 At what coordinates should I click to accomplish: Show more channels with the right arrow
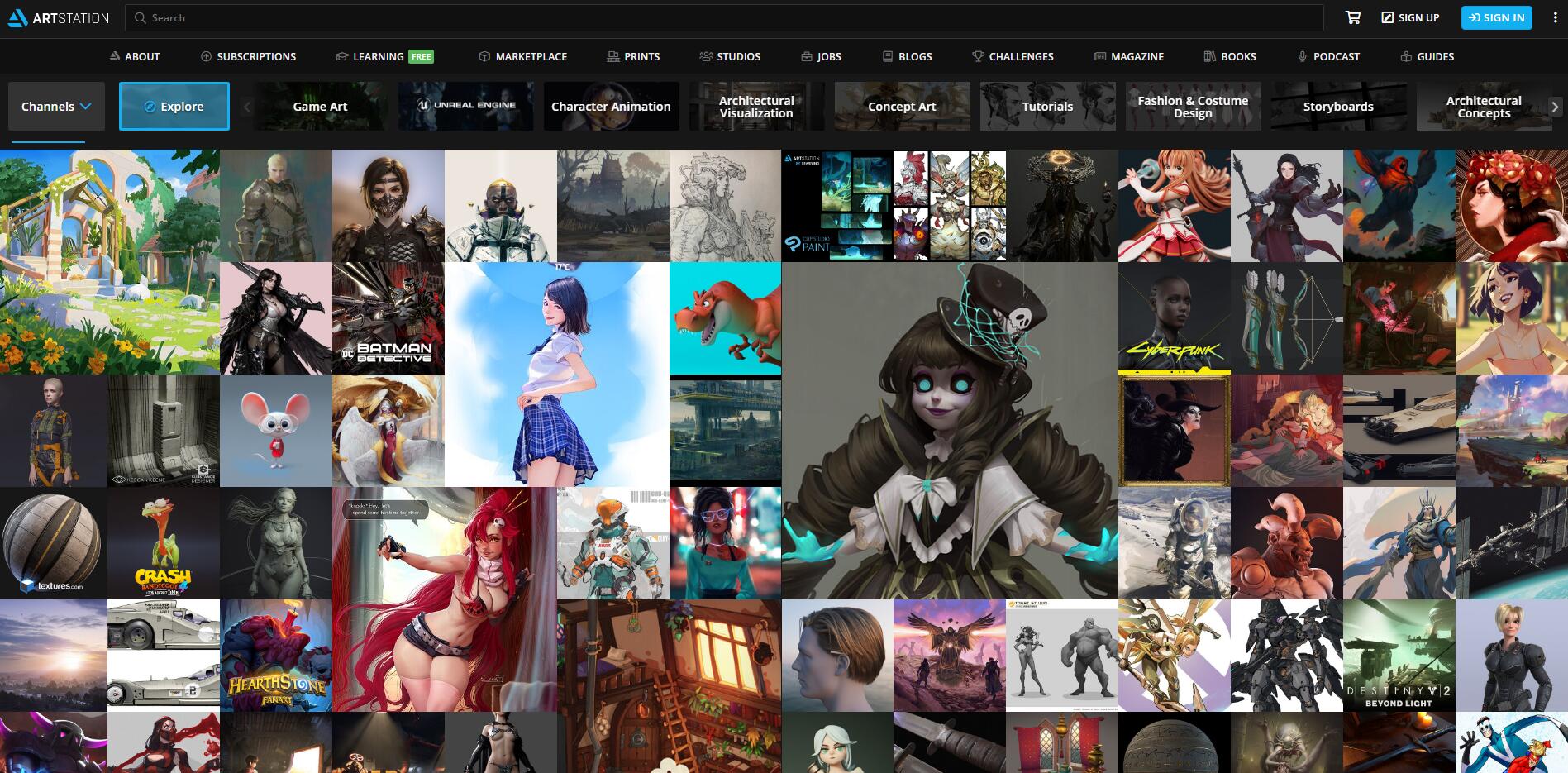1555,106
